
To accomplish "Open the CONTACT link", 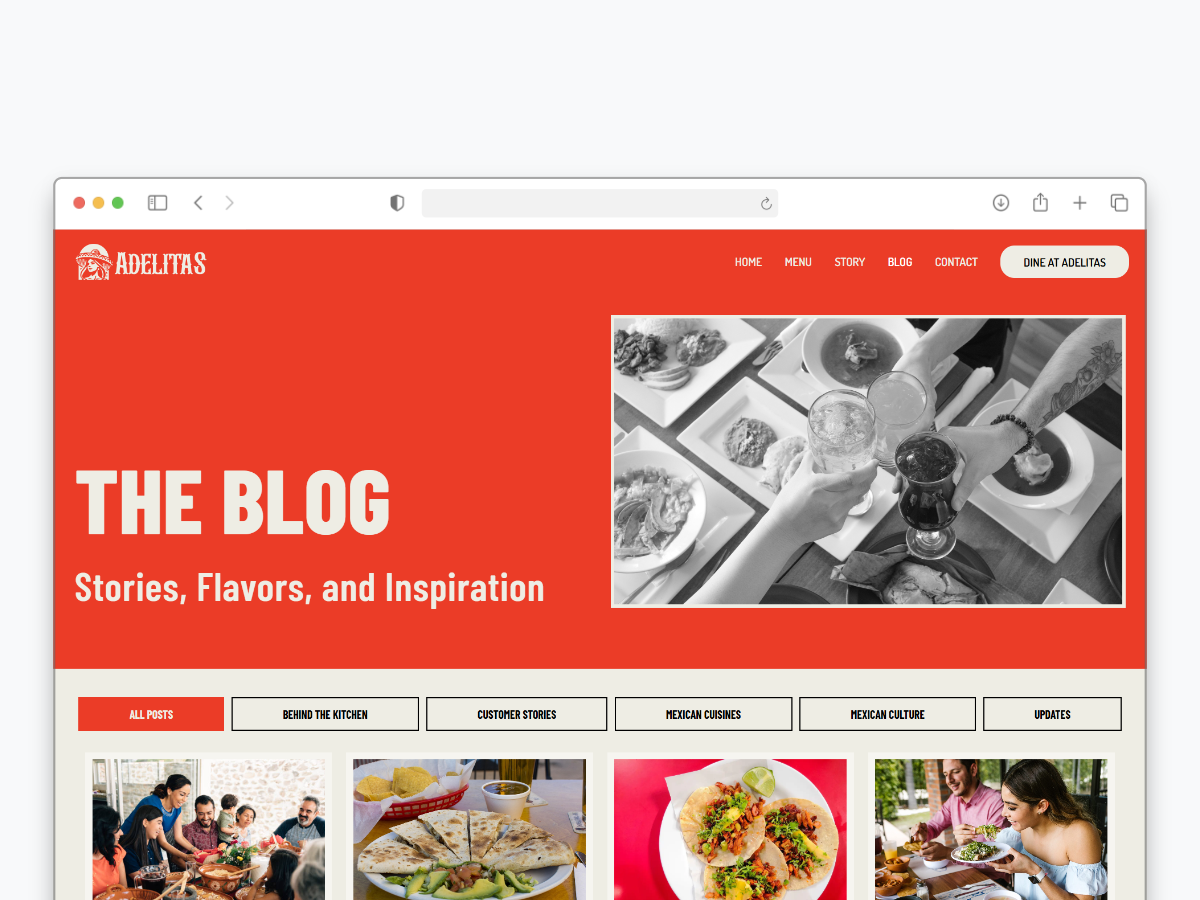I will click(956, 262).
